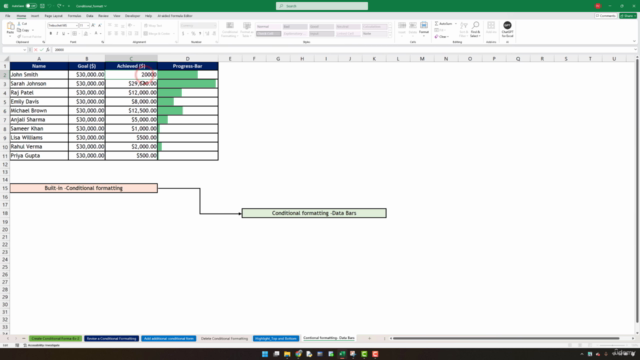Toggle Underline formatting
The height and width of the screenshot is (360, 640).
63,33
